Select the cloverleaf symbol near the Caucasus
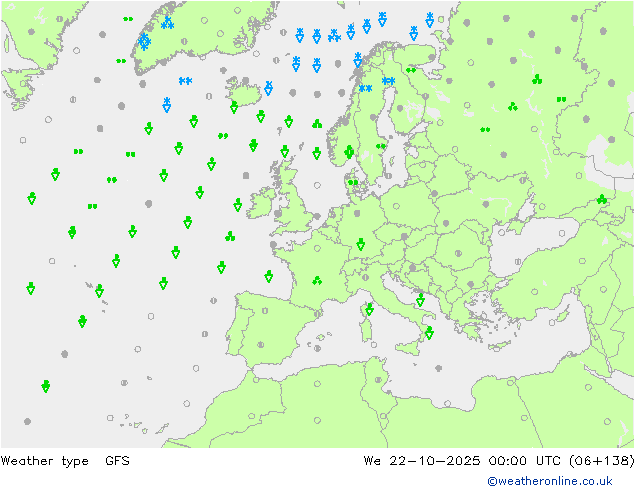This screenshot has height=490, width=634. tap(602, 199)
